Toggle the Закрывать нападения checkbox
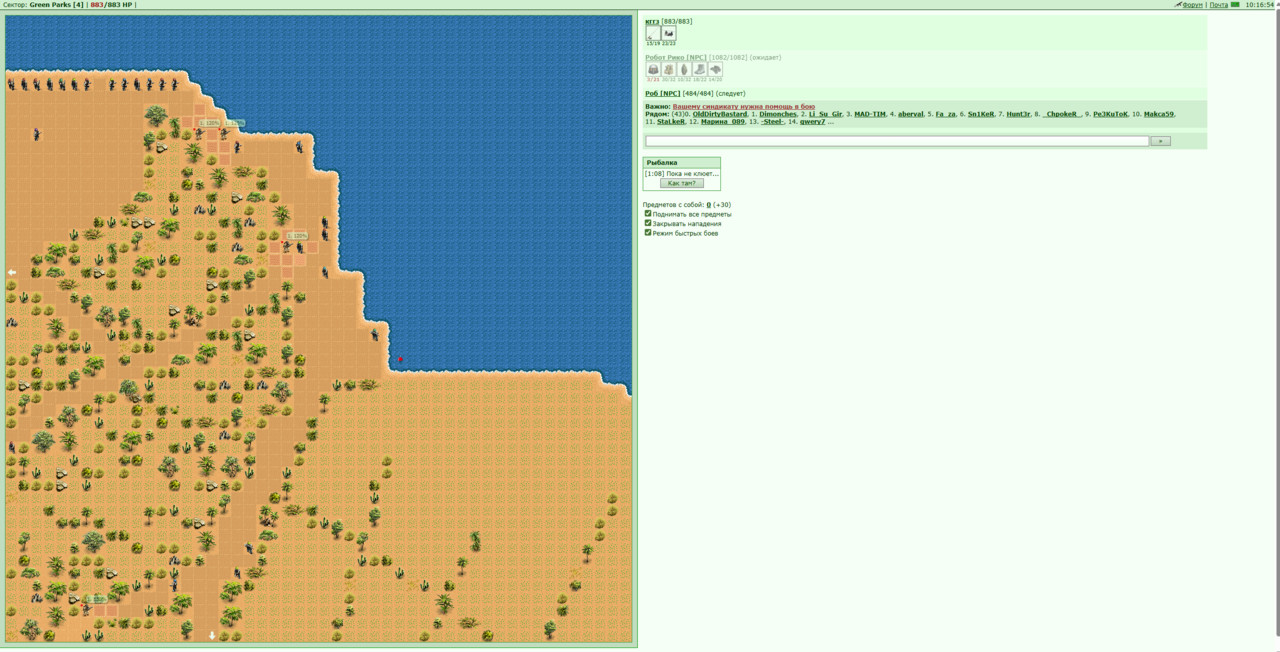1280x652 pixels. click(648, 223)
